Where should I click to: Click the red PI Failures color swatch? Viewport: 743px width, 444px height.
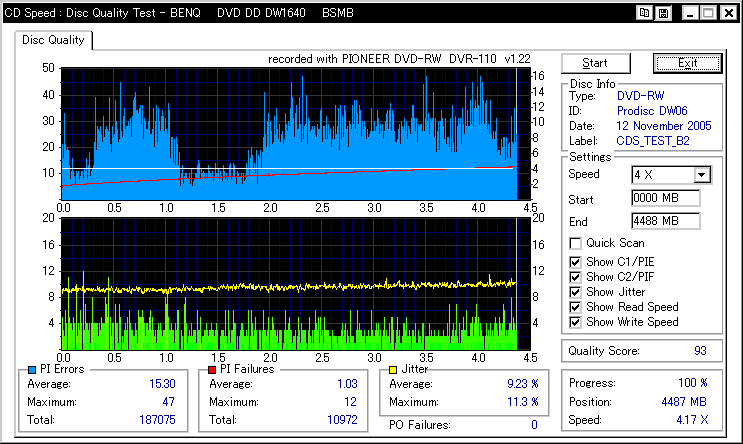pos(212,370)
